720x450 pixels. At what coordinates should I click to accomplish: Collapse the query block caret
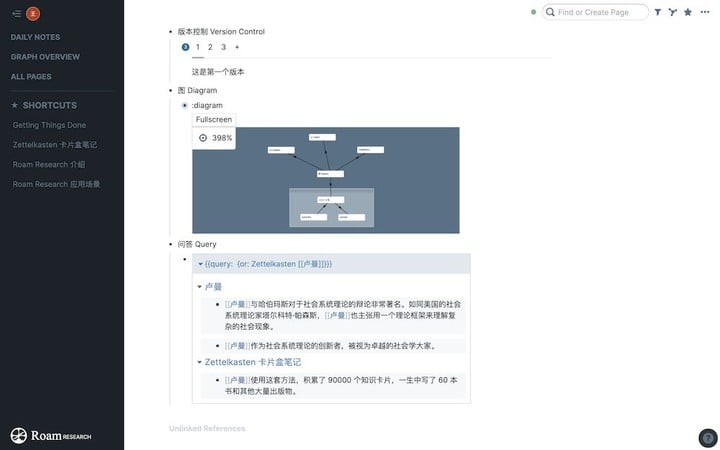pos(200,264)
